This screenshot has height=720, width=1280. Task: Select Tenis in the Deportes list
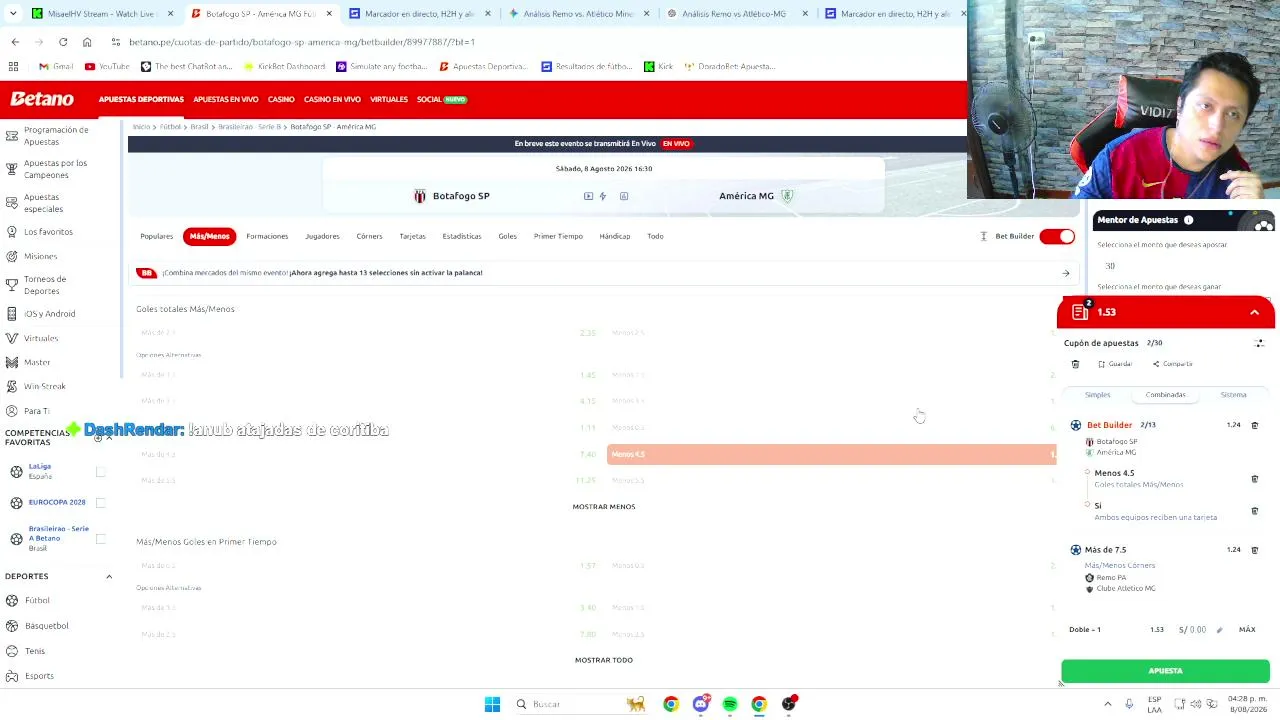pyautogui.click(x=35, y=651)
